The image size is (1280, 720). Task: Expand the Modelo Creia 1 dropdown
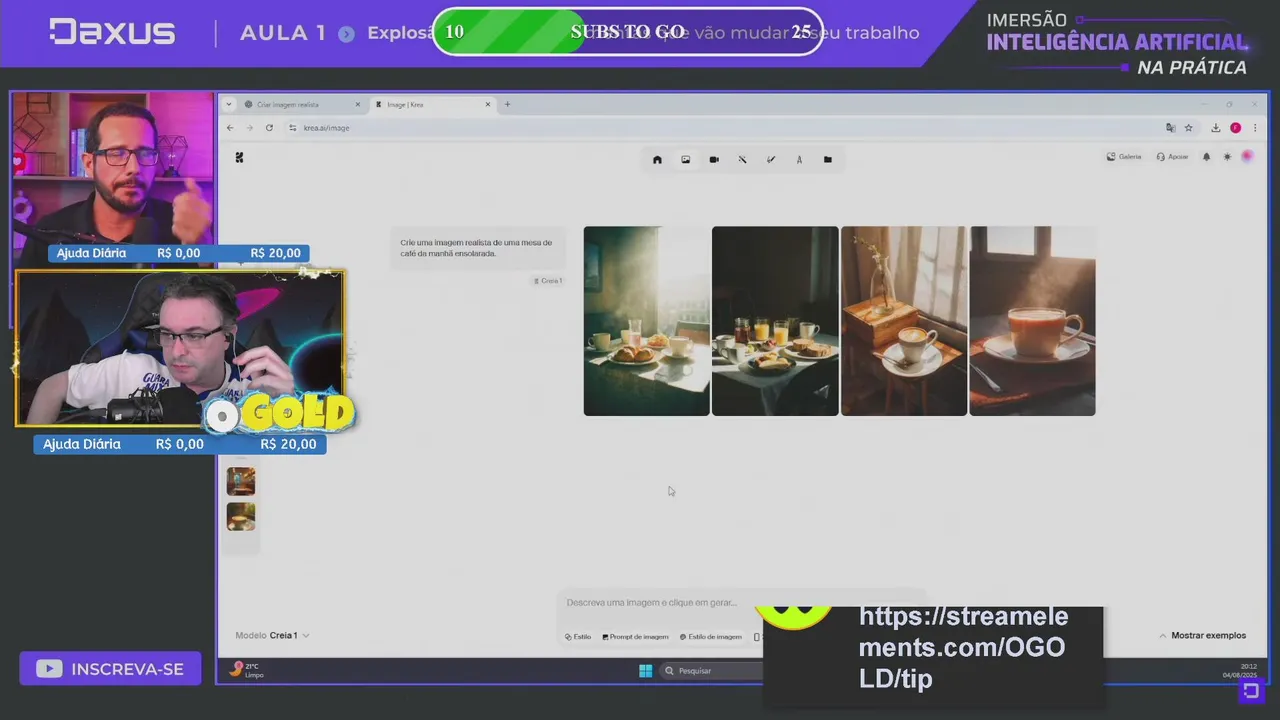[x=272, y=636]
